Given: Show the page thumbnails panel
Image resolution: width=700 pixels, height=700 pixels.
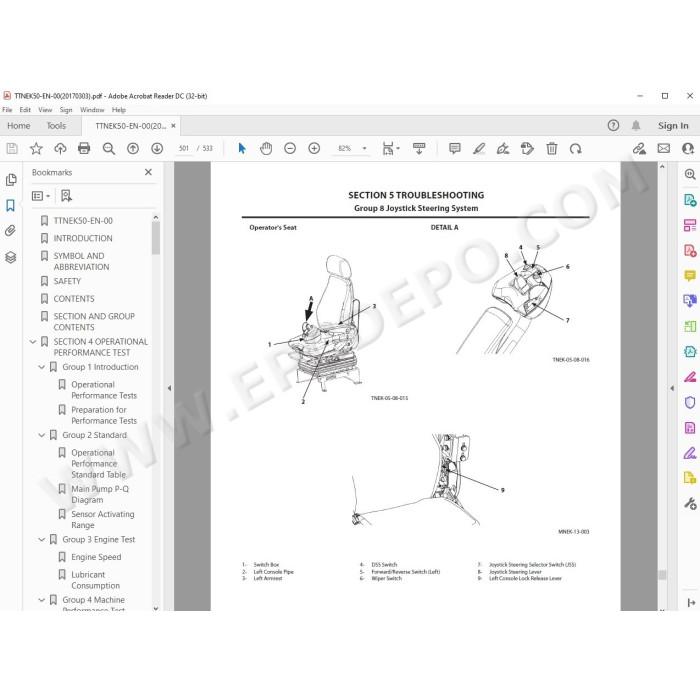Looking at the screenshot, I should click(x=11, y=179).
